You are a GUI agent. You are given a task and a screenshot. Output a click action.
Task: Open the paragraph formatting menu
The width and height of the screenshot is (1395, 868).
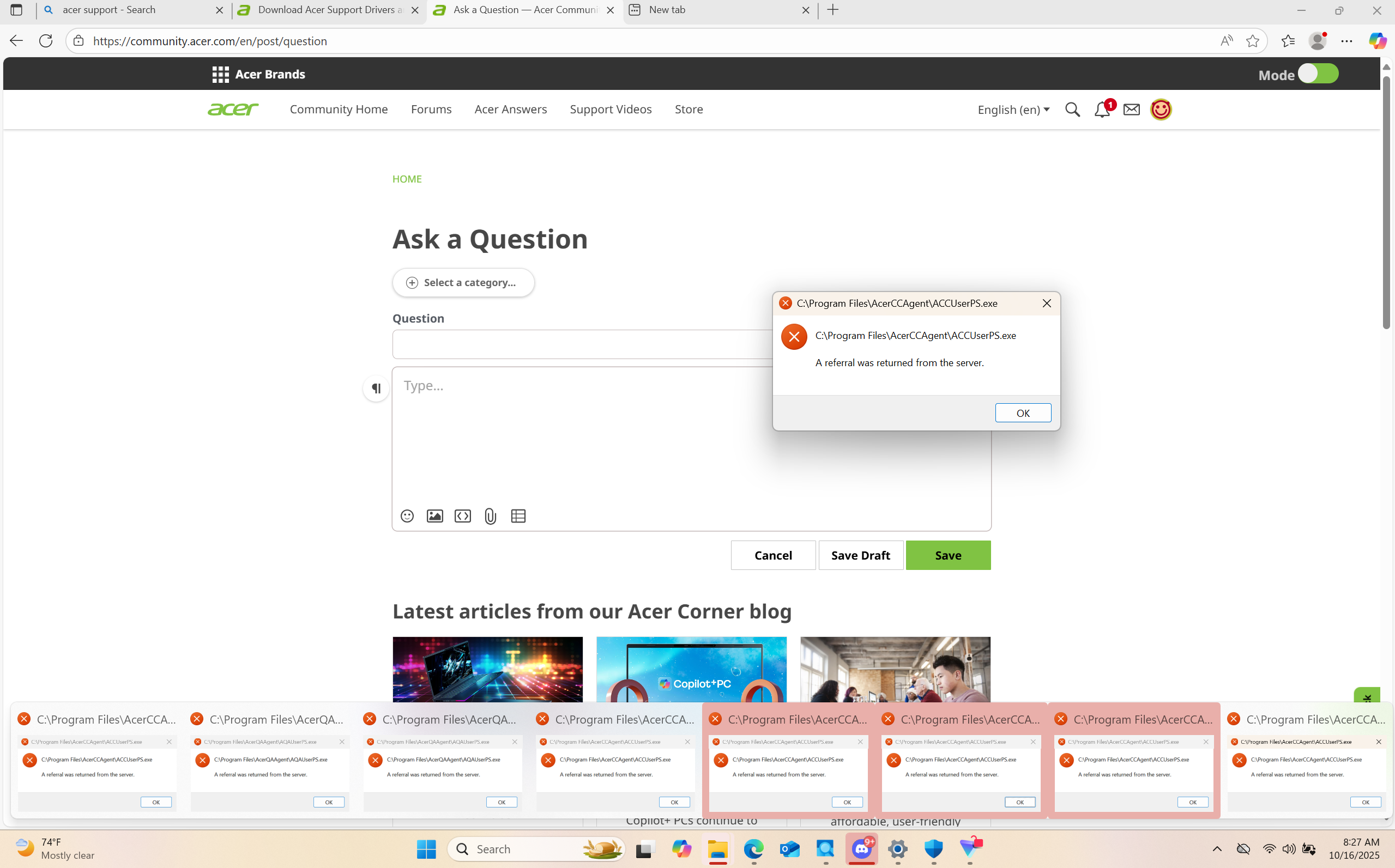(376, 389)
